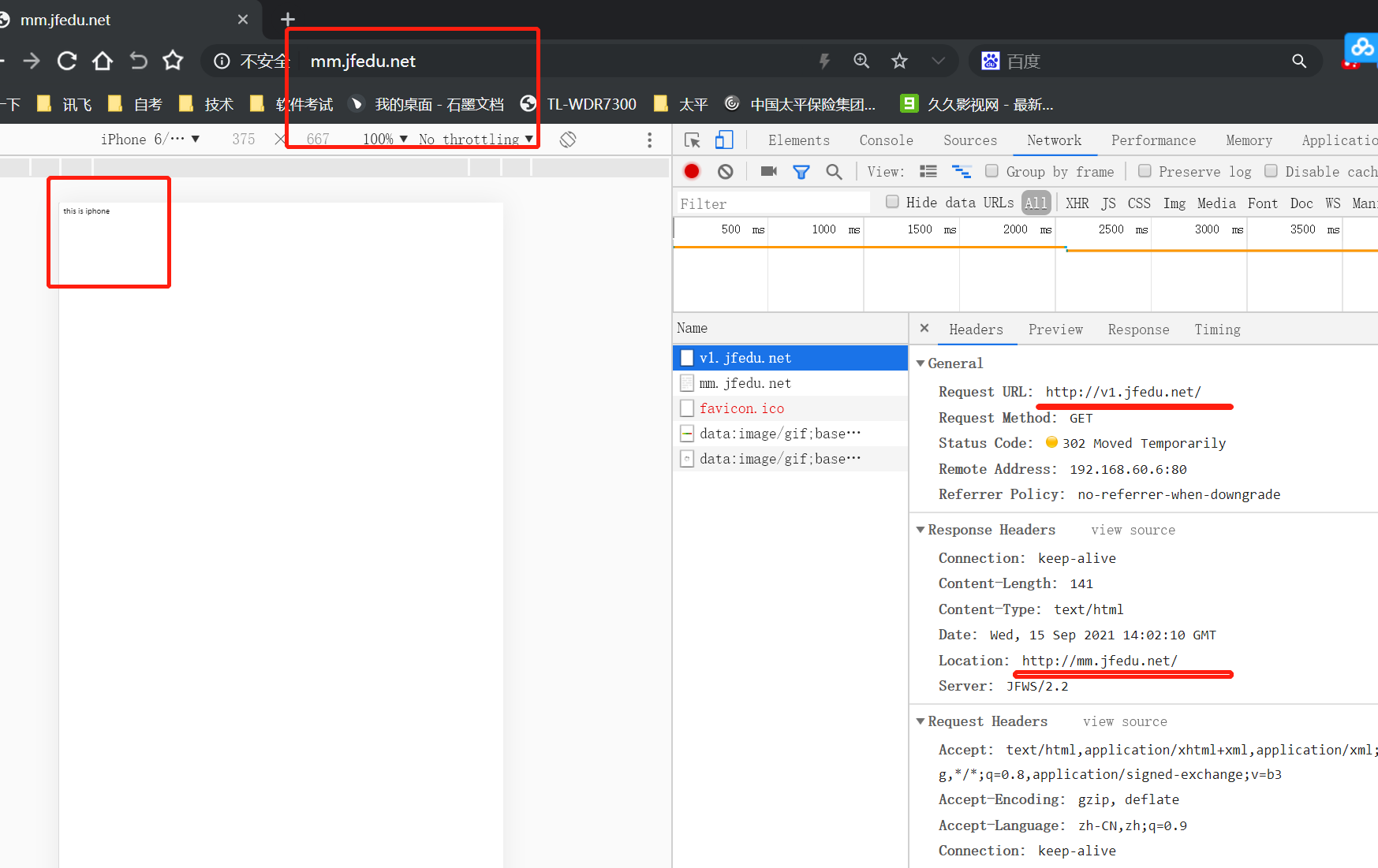Viewport: 1378px width, 868px height.
Task: Collapse the Request Headers section
Action: pyautogui.click(x=921, y=721)
